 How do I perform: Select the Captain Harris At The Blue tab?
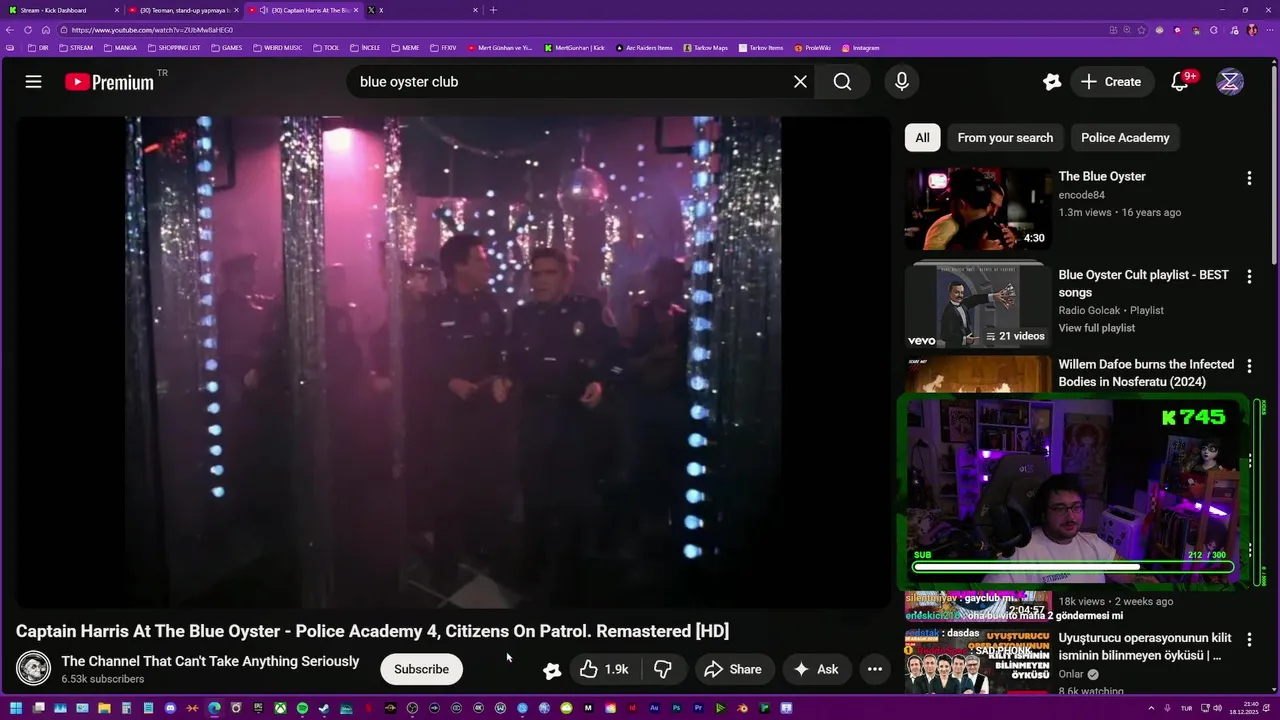(x=303, y=10)
